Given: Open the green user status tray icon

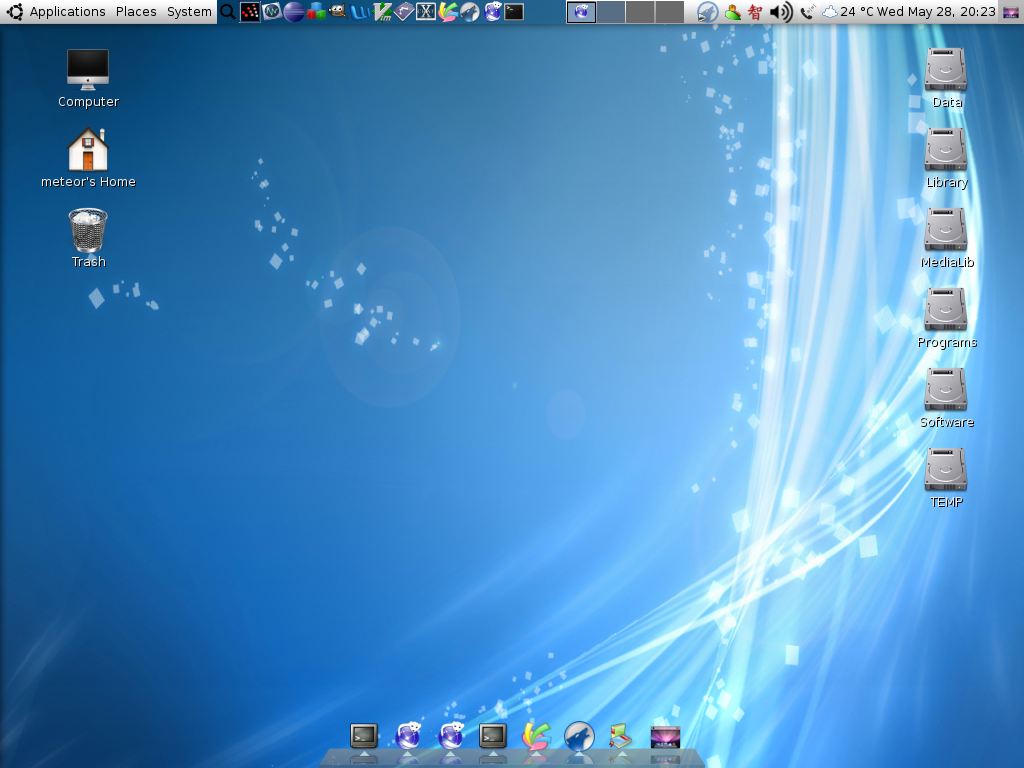Looking at the screenshot, I should tap(733, 12).
